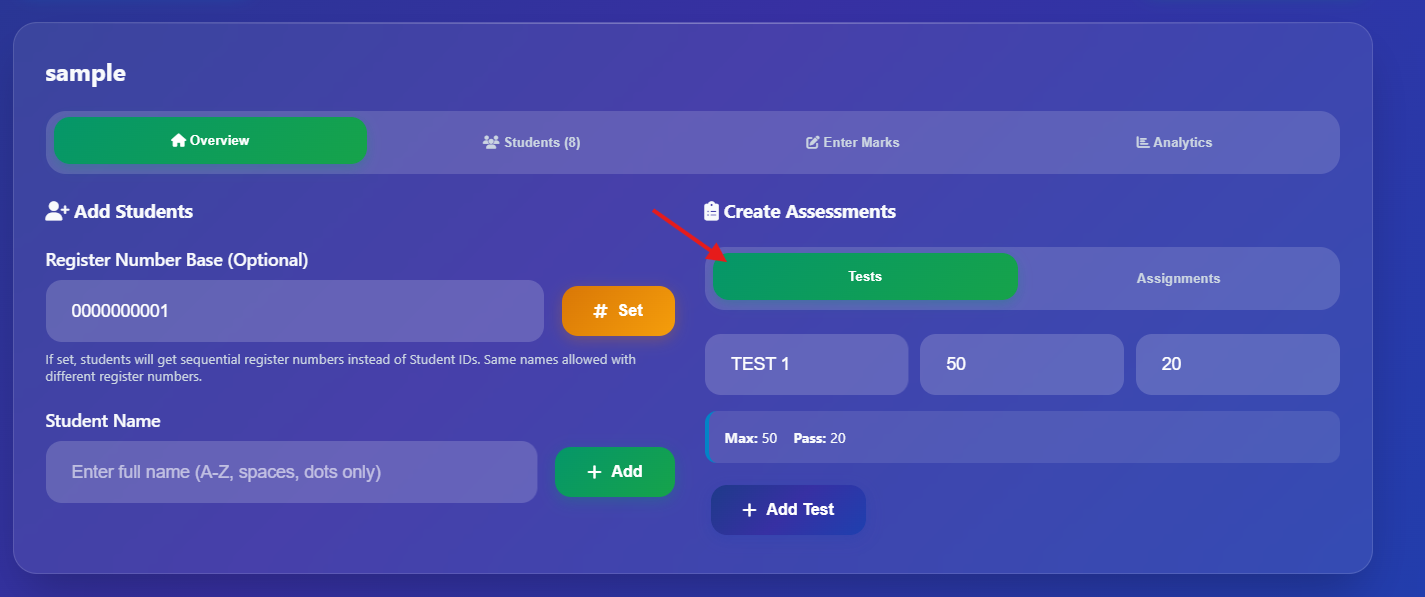Screen dimensions: 1425x597
Task: Click the plus icon inside the Add button
Action: click(x=594, y=471)
